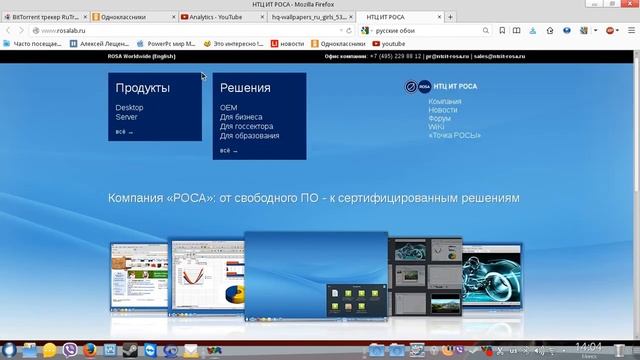Open a new tab with plus button
640x360 pixels.
[x=450, y=17]
